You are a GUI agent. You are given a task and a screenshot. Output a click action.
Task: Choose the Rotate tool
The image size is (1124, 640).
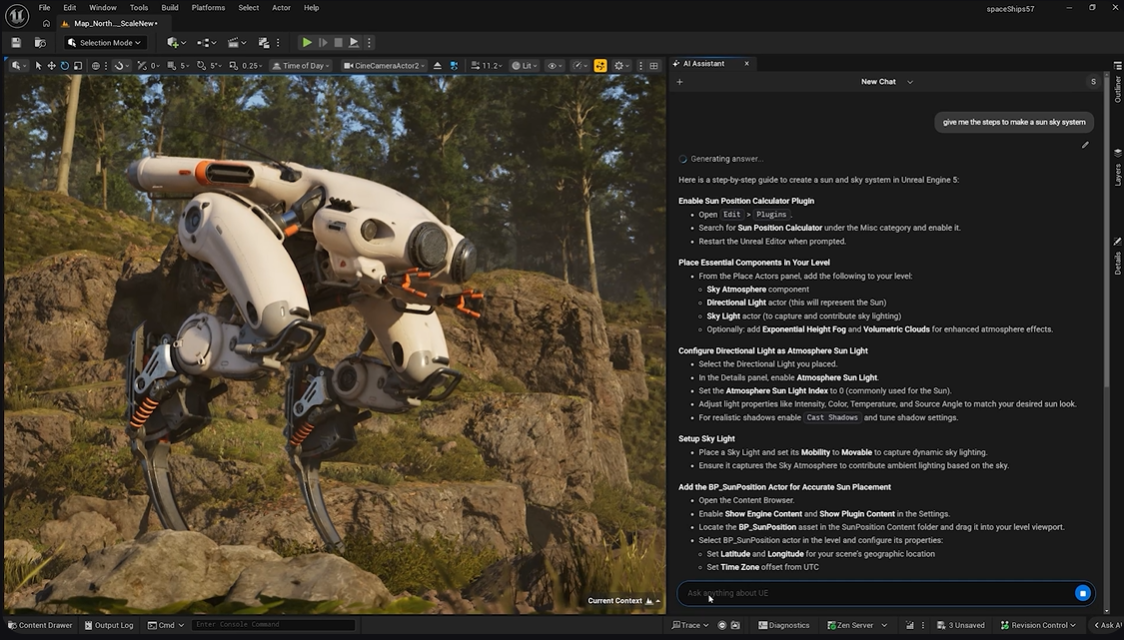tap(65, 66)
